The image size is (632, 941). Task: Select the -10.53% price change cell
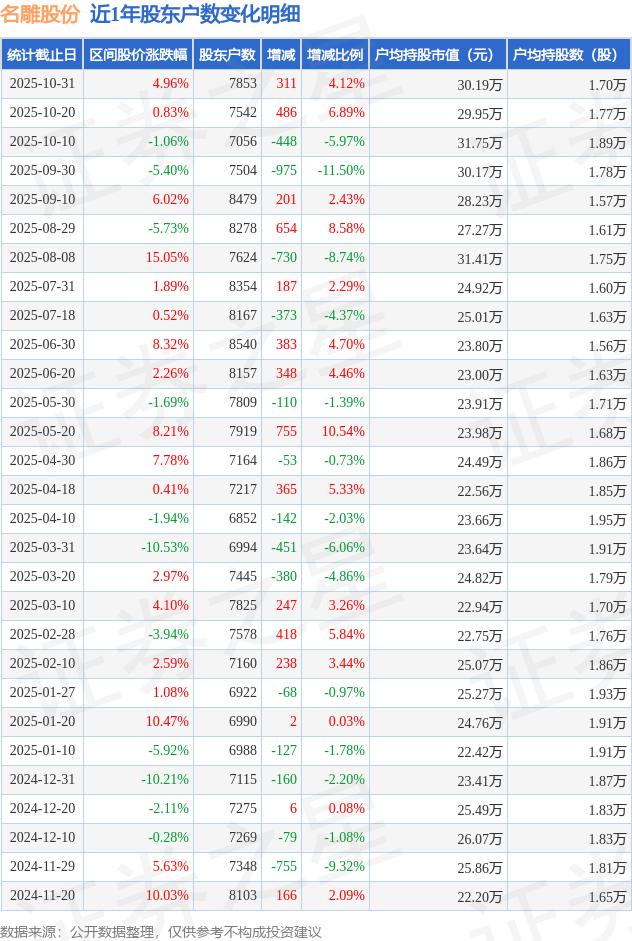(x=164, y=548)
